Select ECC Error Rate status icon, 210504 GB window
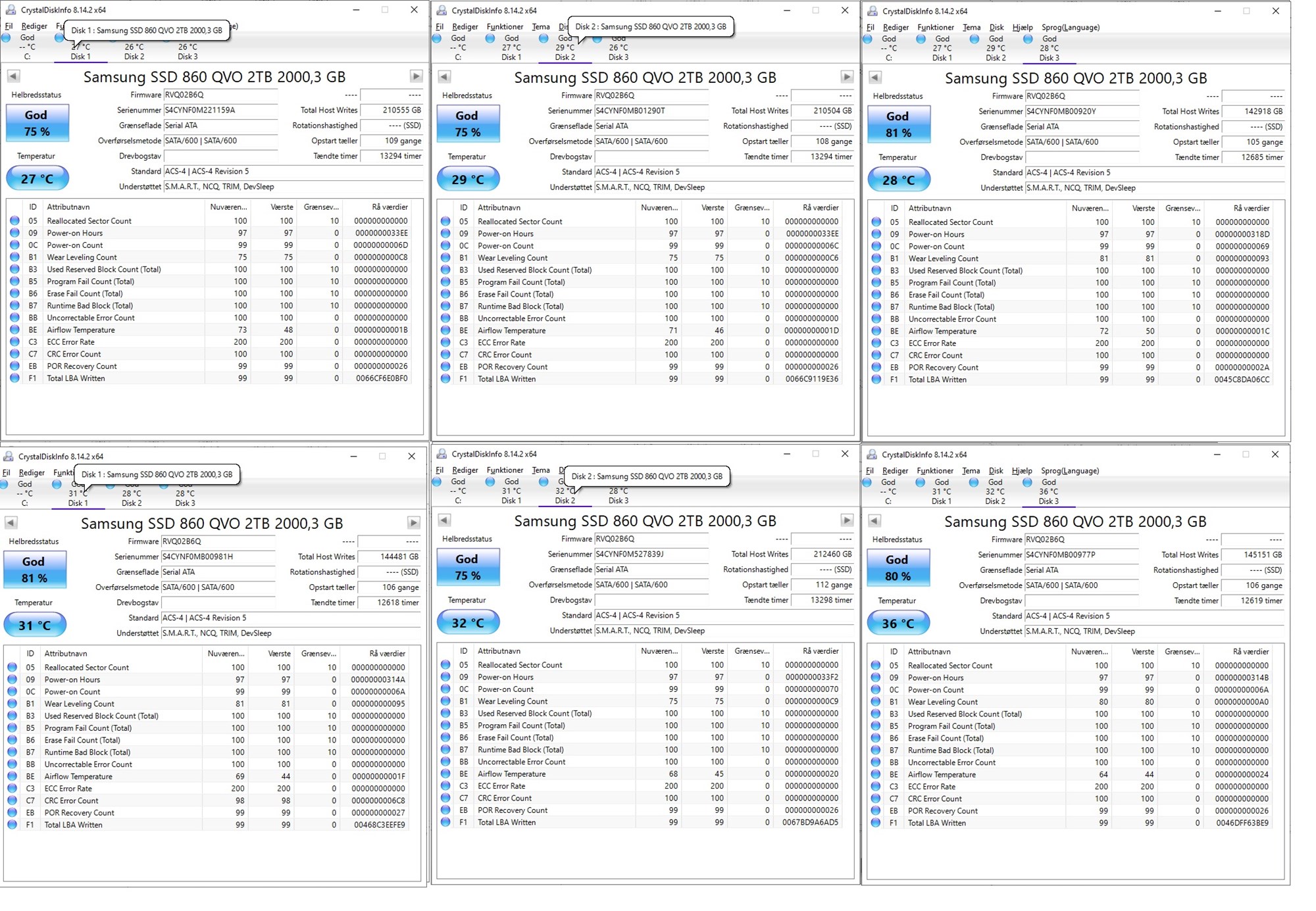The width and height of the screenshot is (1316, 911). click(x=445, y=343)
